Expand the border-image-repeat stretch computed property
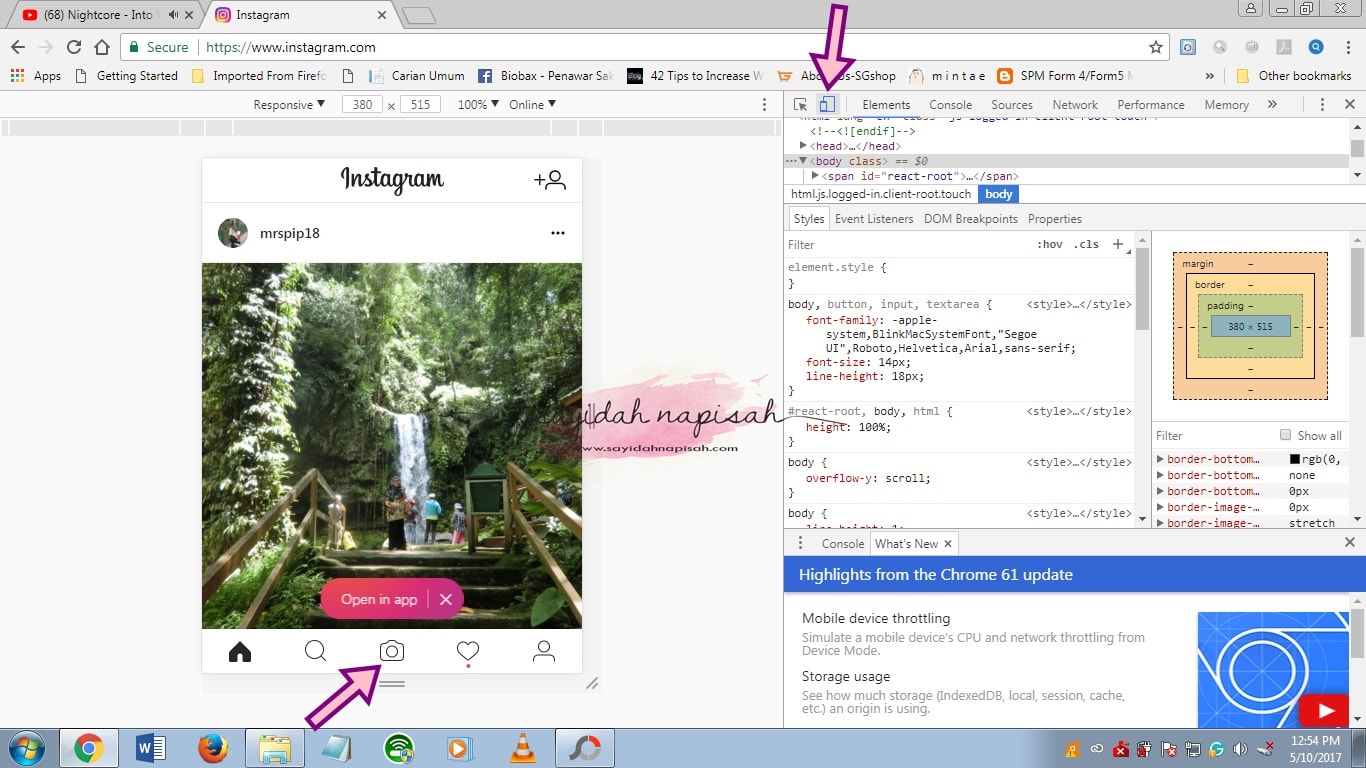The image size is (1366, 768). tap(1160, 523)
